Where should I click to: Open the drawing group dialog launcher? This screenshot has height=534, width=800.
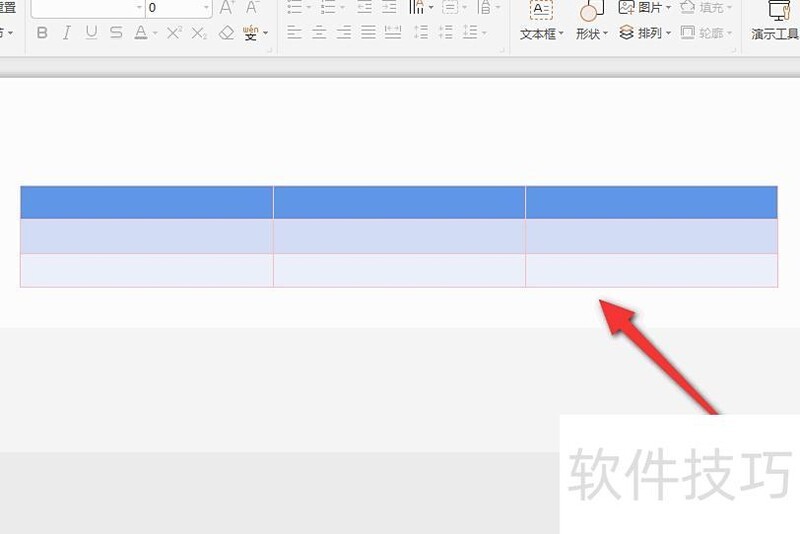(734, 50)
